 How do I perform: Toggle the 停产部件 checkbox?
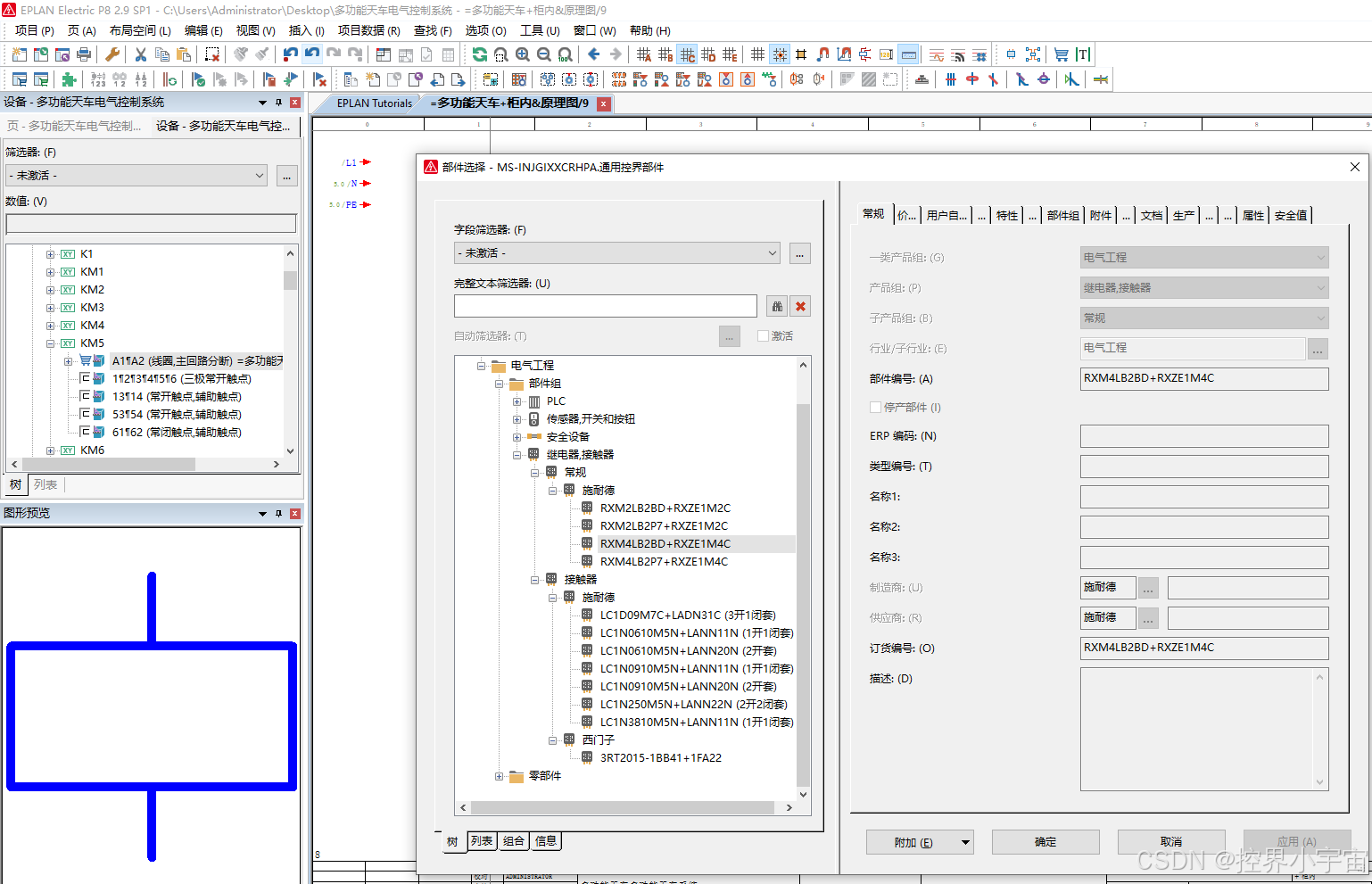pyautogui.click(x=875, y=407)
